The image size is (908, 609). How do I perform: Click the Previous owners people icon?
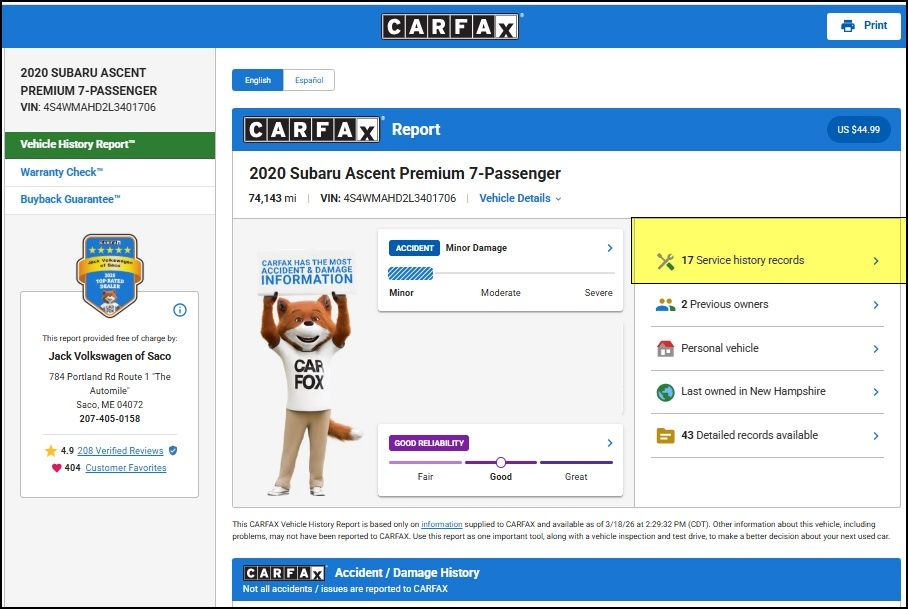tap(665, 305)
